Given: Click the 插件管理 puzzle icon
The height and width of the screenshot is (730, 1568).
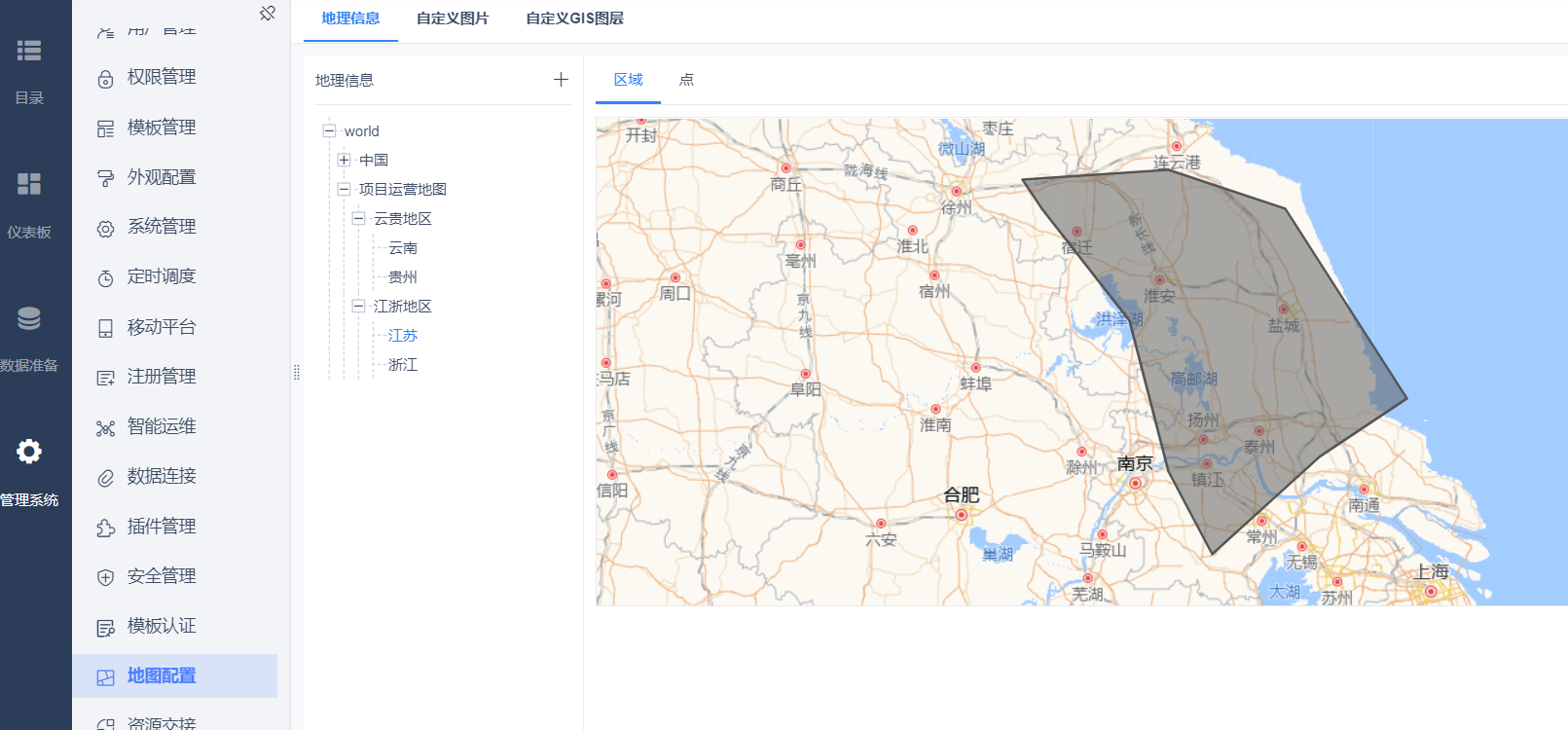Looking at the screenshot, I should coord(105,529).
